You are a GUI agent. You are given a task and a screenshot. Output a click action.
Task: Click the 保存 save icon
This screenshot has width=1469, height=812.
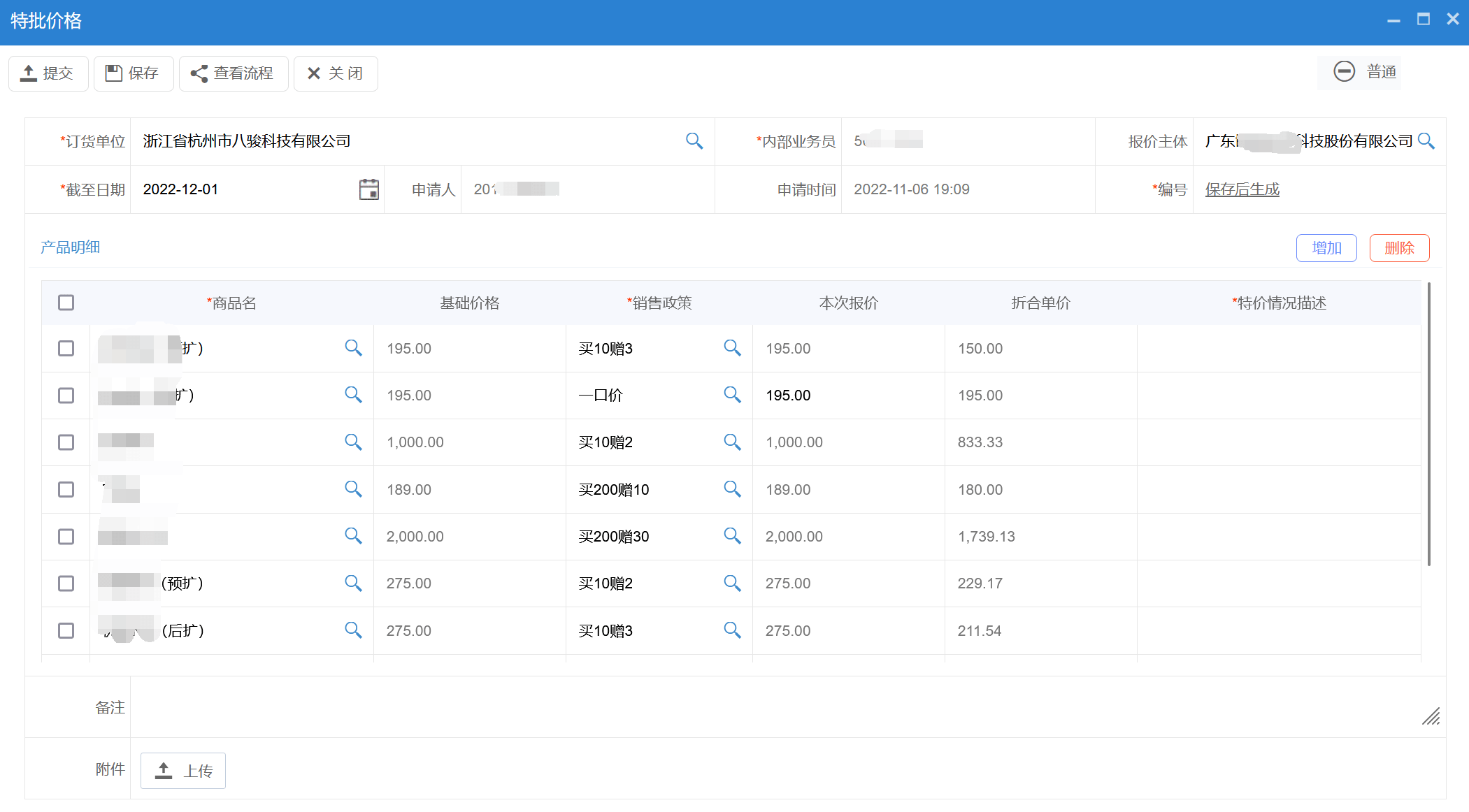point(114,73)
